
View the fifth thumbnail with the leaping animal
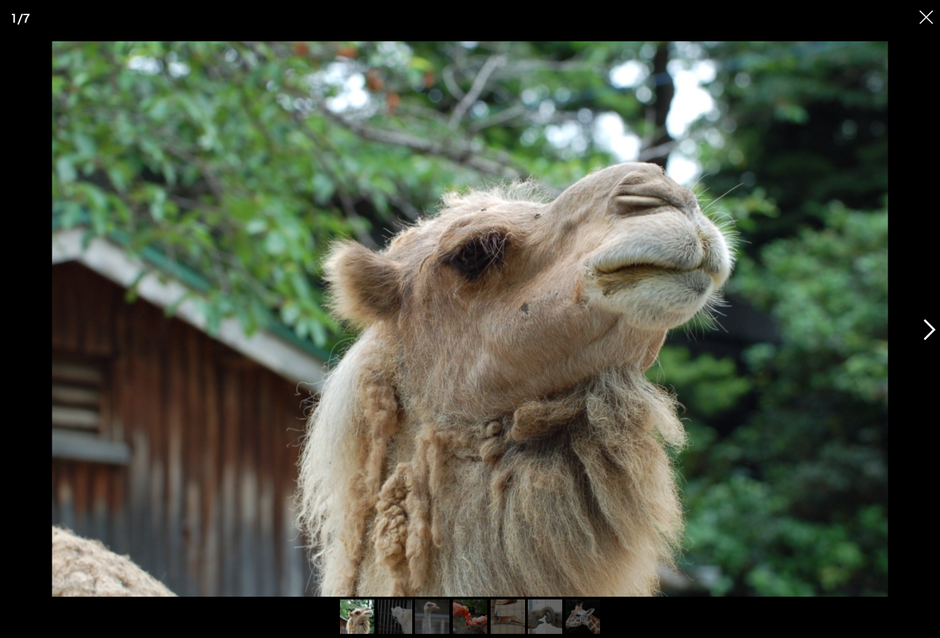(508, 617)
